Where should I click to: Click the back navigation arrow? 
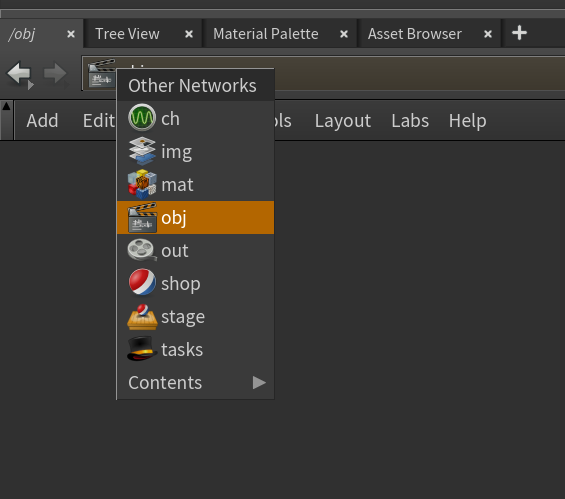20,74
